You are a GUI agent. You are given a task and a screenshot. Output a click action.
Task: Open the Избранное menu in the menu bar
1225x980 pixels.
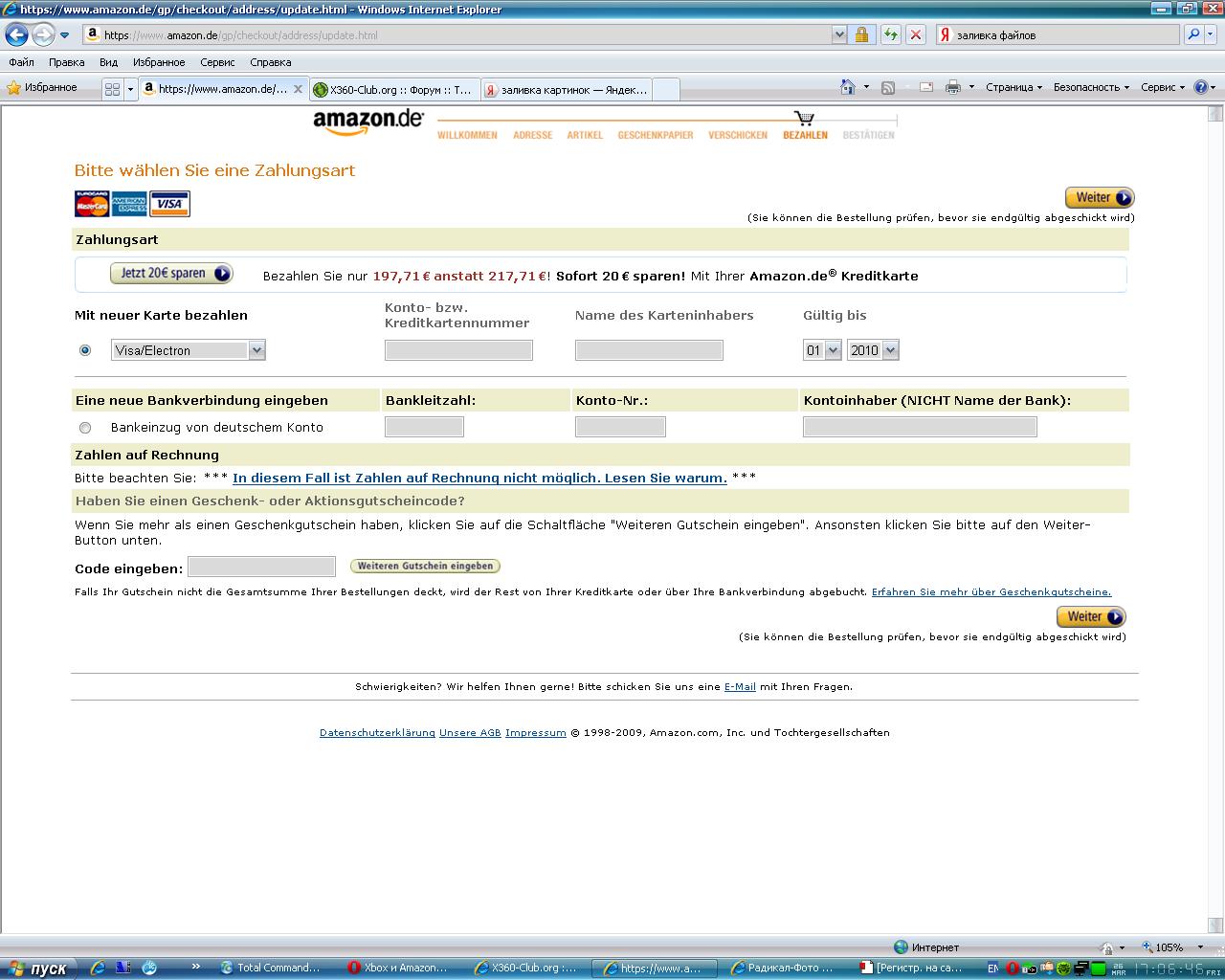coord(159,62)
